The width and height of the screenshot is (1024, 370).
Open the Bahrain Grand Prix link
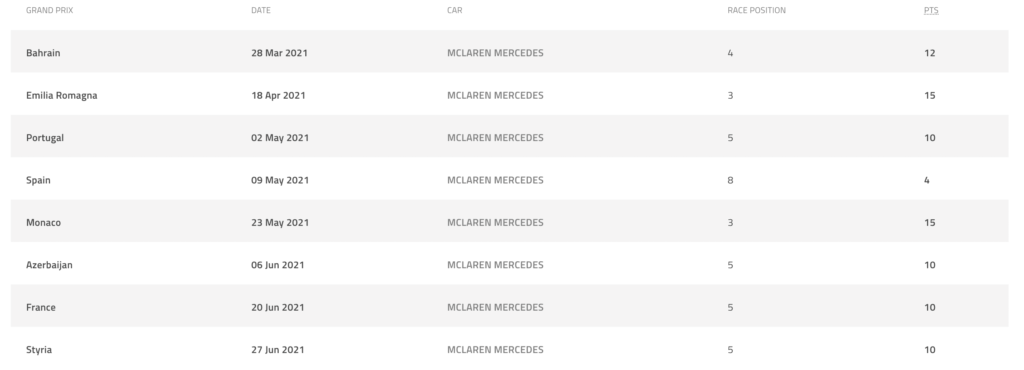click(x=43, y=53)
